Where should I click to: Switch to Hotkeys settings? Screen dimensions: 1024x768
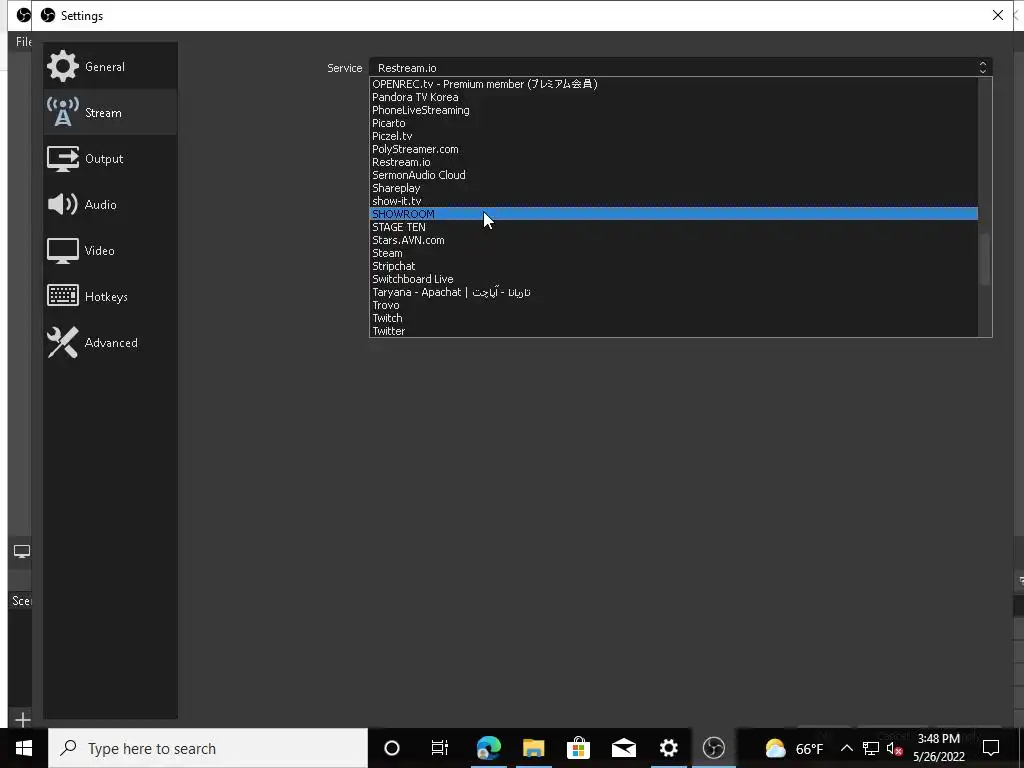(110, 296)
